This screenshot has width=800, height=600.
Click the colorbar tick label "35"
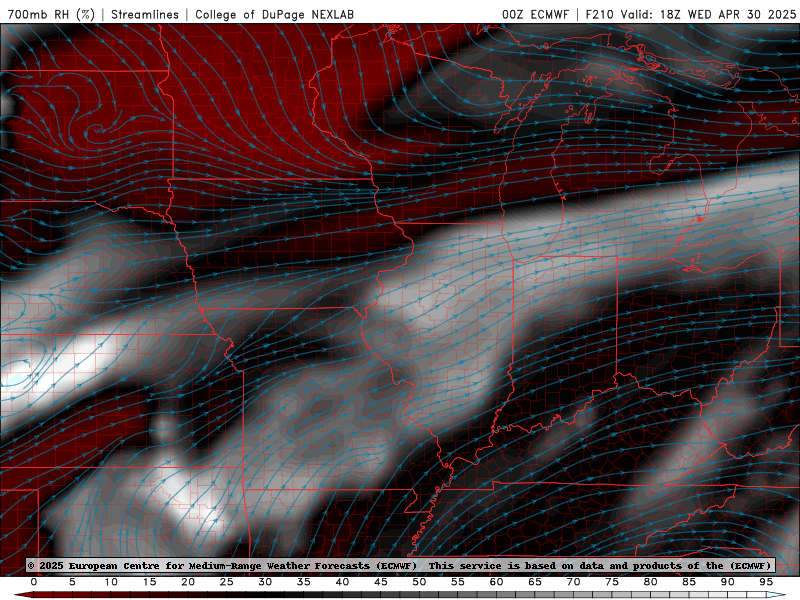point(304,582)
